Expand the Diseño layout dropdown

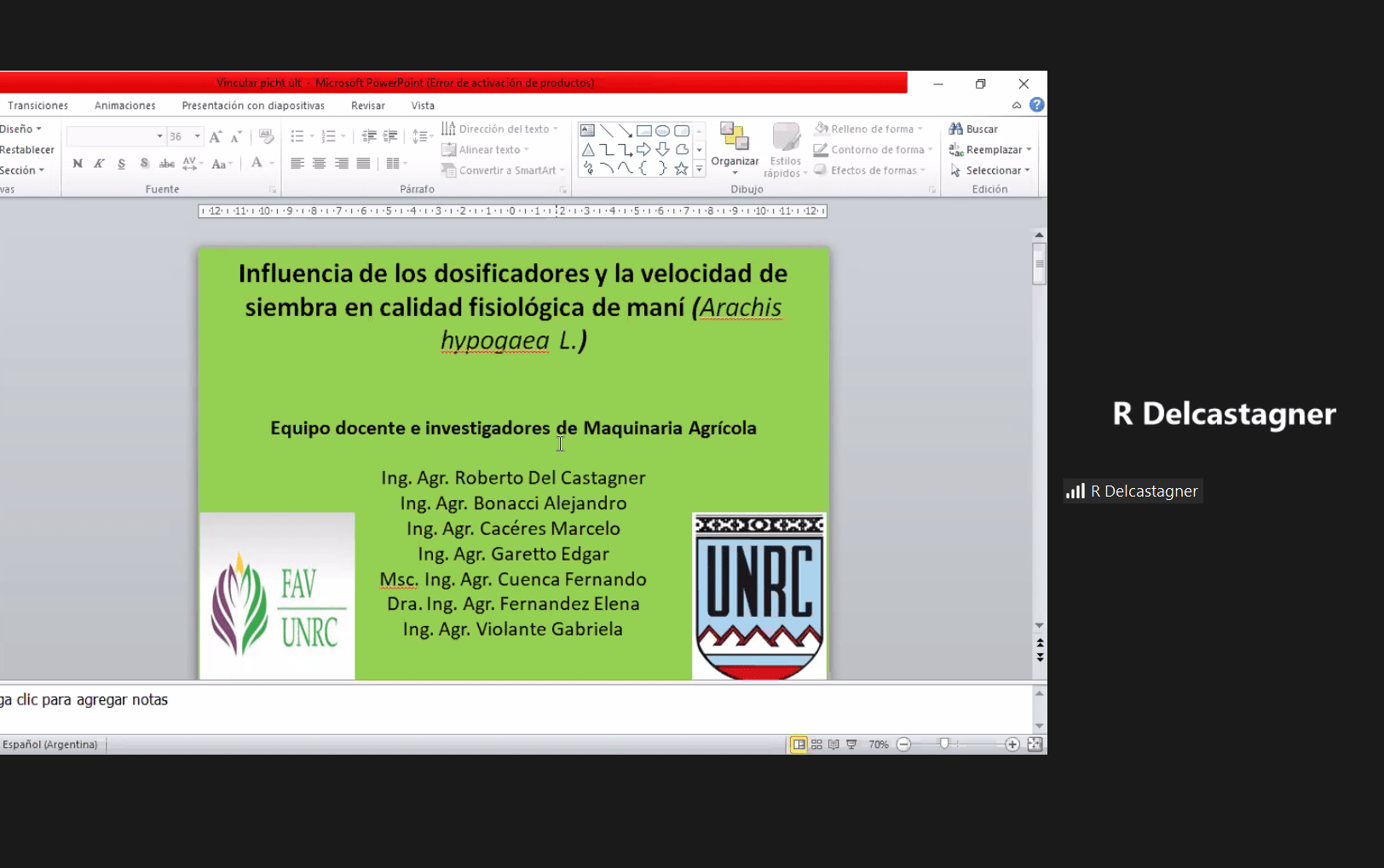20,129
